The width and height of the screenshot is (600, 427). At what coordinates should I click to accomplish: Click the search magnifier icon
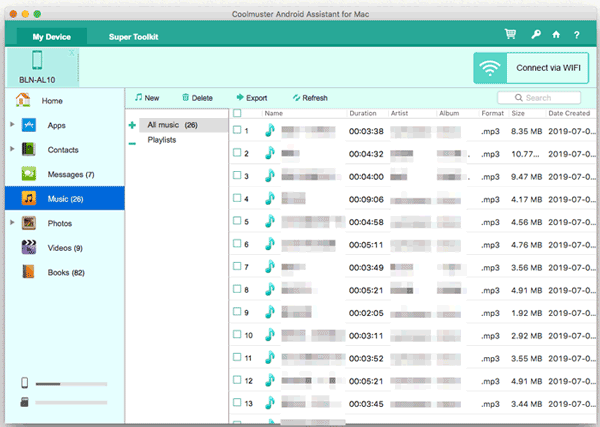click(518, 98)
